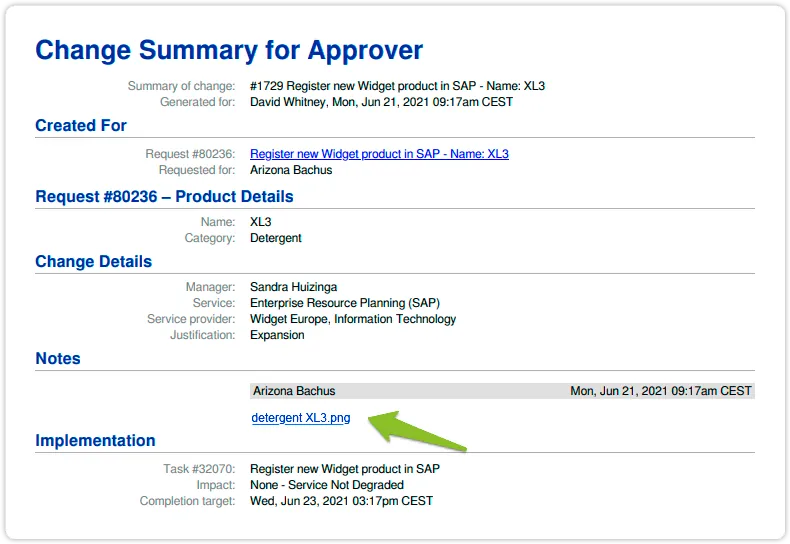
Task: Click the 'Service:' label
Action: point(214,303)
